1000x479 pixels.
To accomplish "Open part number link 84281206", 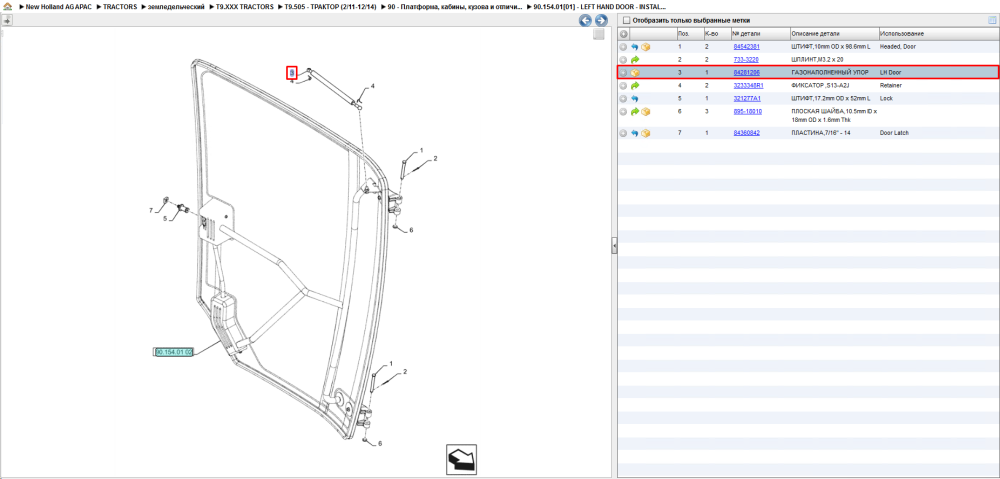I will coord(746,73).
